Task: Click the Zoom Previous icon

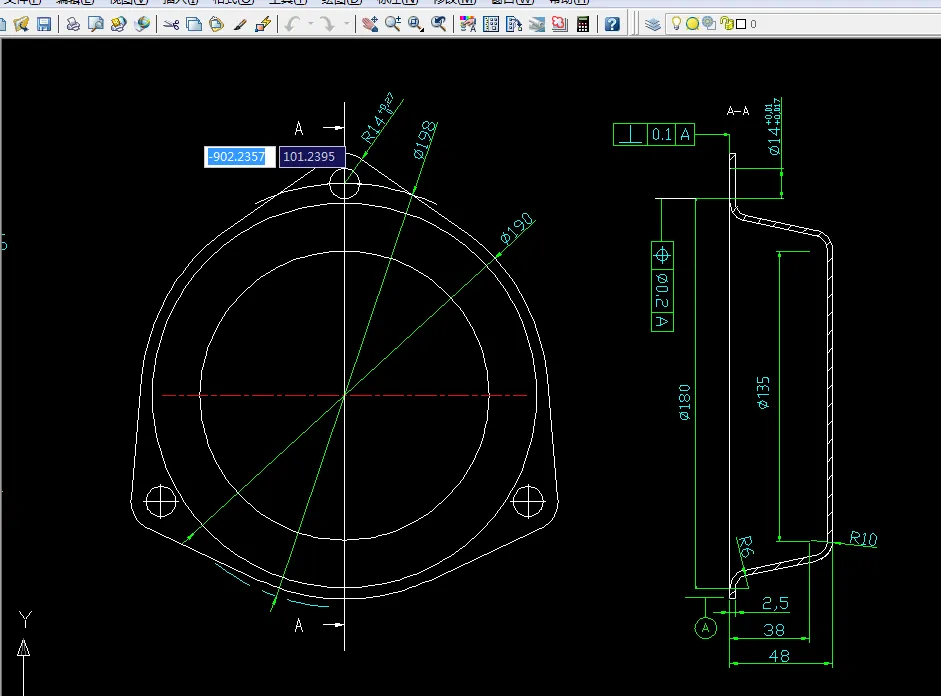Action: pyautogui.click(x=439, y=24)
